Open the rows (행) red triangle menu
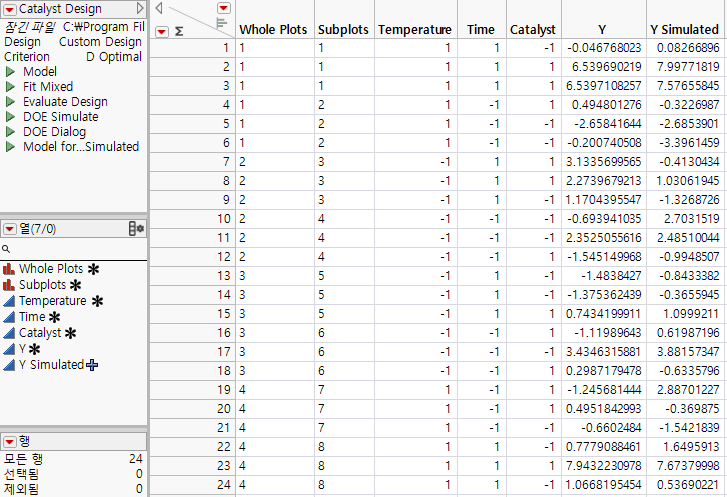The width and height of the screenshot is (727, 497). coord(10,441)
